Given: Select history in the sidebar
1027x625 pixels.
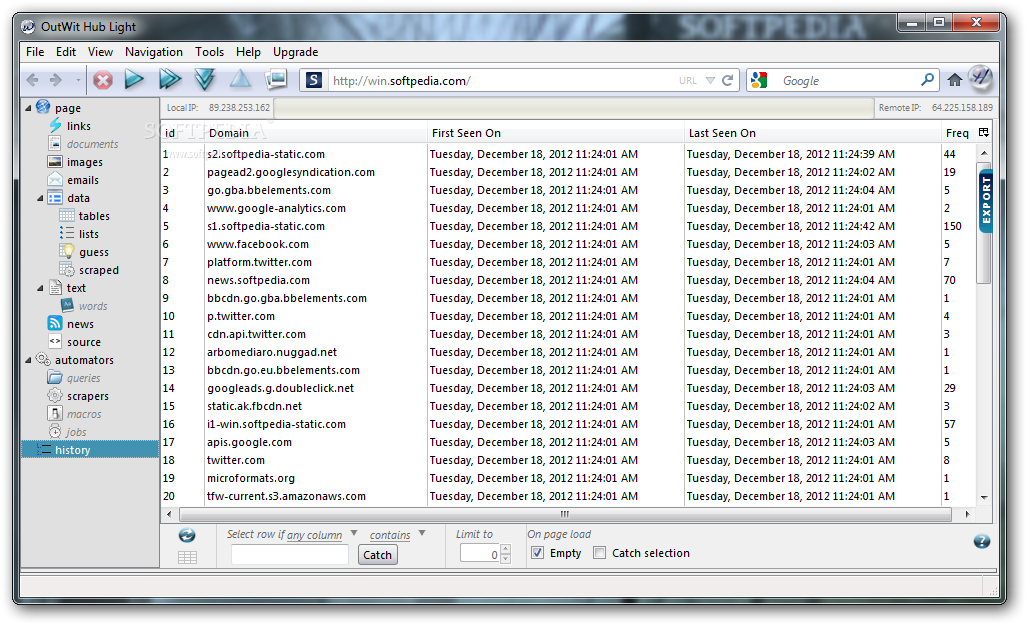Looking at the screenshot, I should click(x=90, y=449).
